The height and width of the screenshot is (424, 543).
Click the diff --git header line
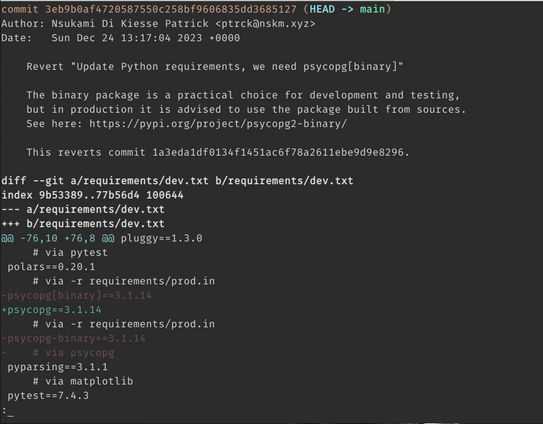(x=177, y=181)
